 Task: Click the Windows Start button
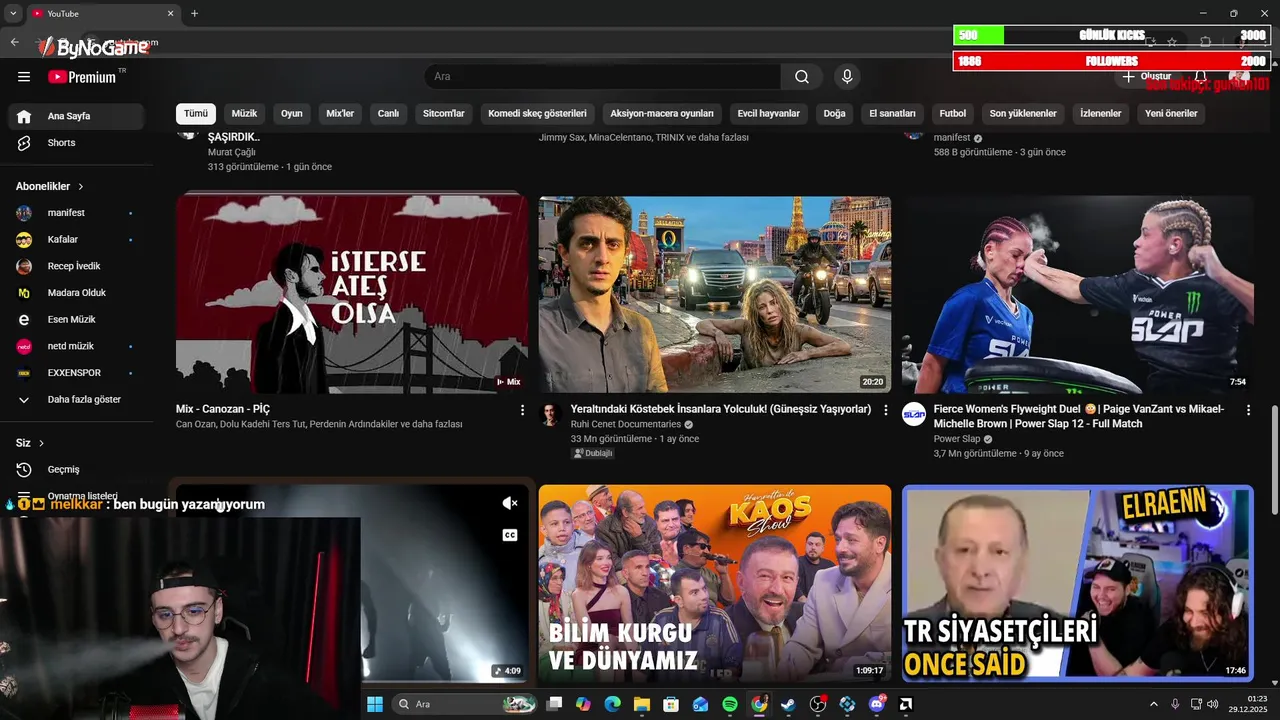click(x=375, y=704)
